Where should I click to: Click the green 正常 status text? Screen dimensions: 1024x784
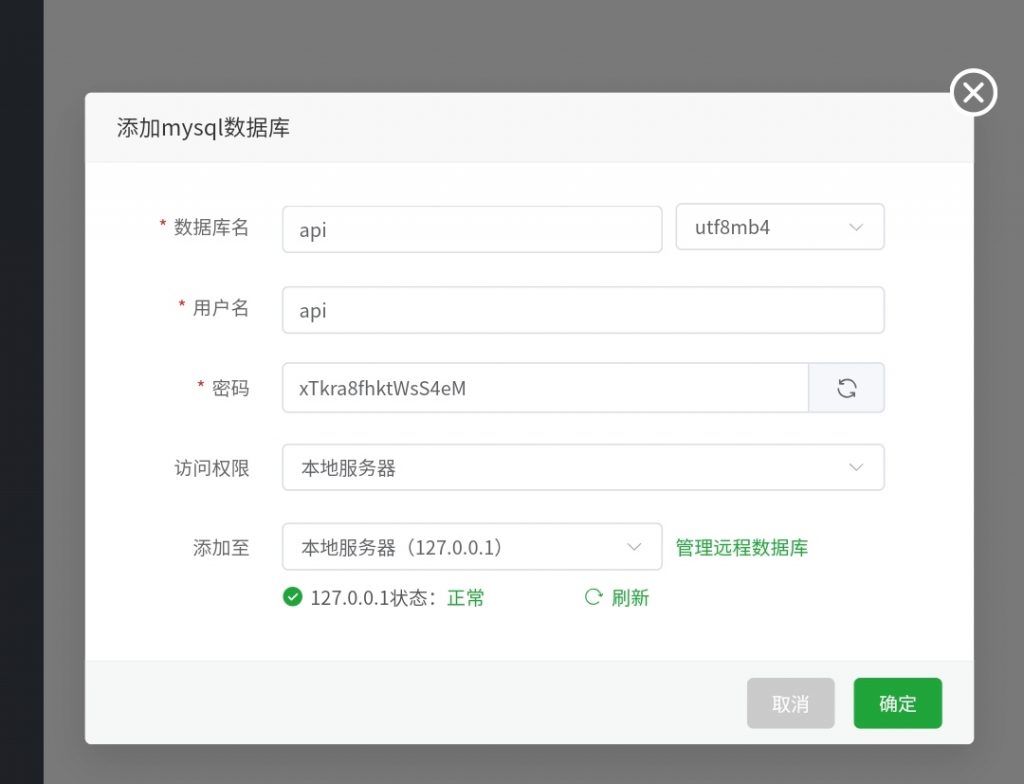pyautogui.click(x=466, y=598)
